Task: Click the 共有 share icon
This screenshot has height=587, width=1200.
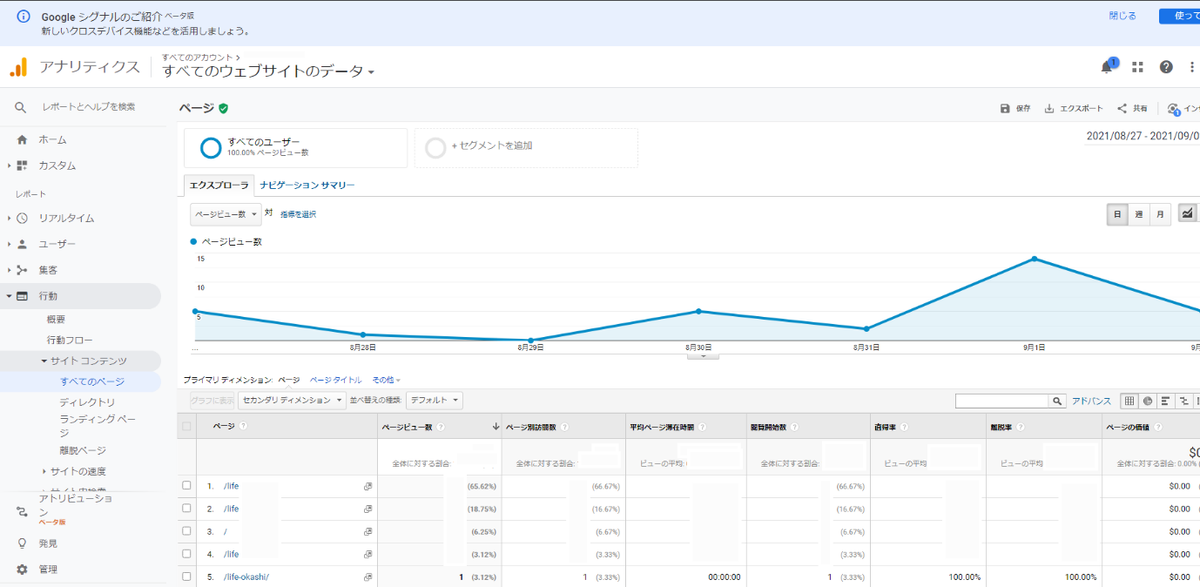Action: (1122, 108)
